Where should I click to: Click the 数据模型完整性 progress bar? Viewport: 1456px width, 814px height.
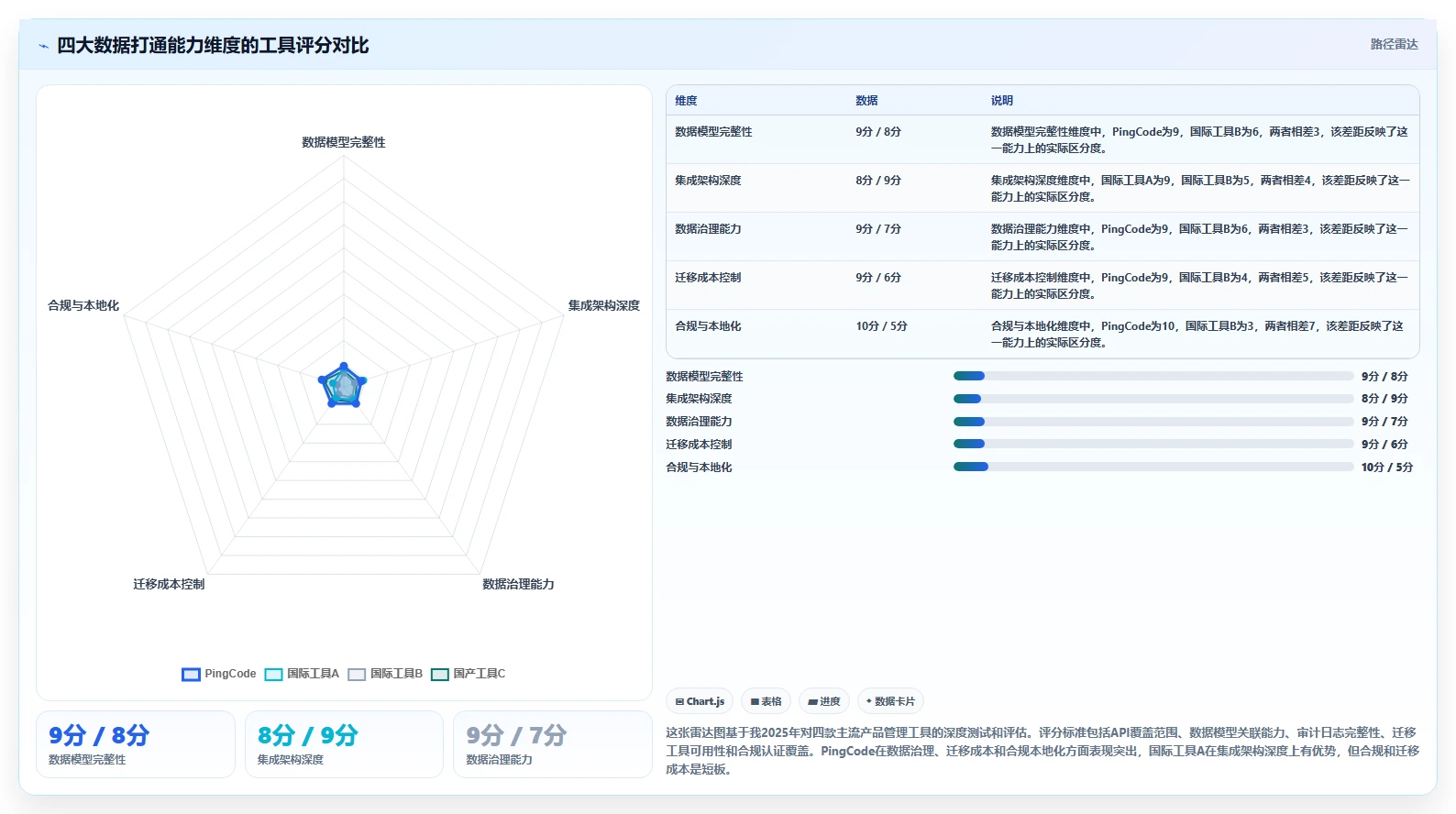1153,376
